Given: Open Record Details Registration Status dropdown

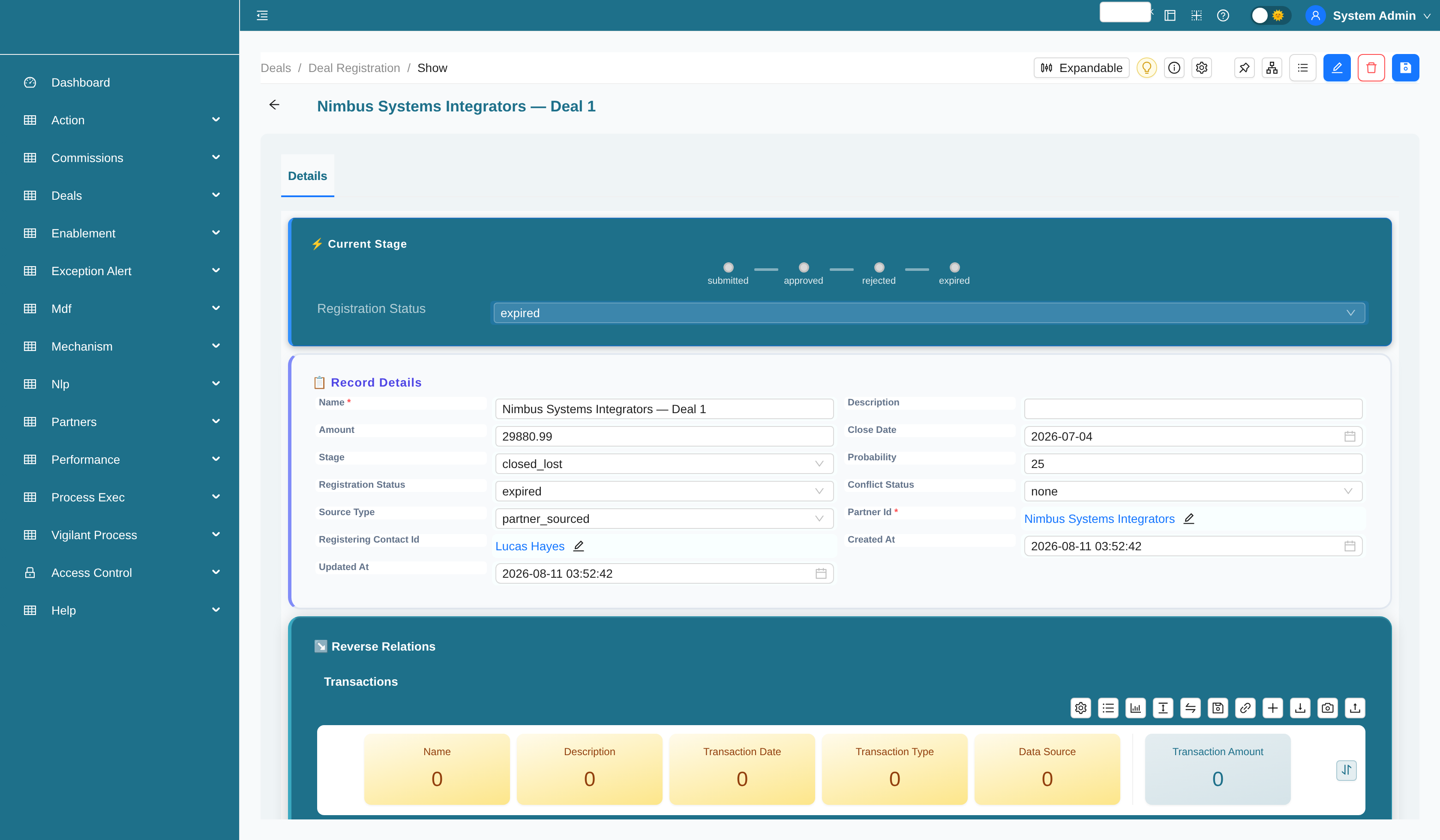Looking at the screenshot, I should pyautogui.click(x=664, y=492).
